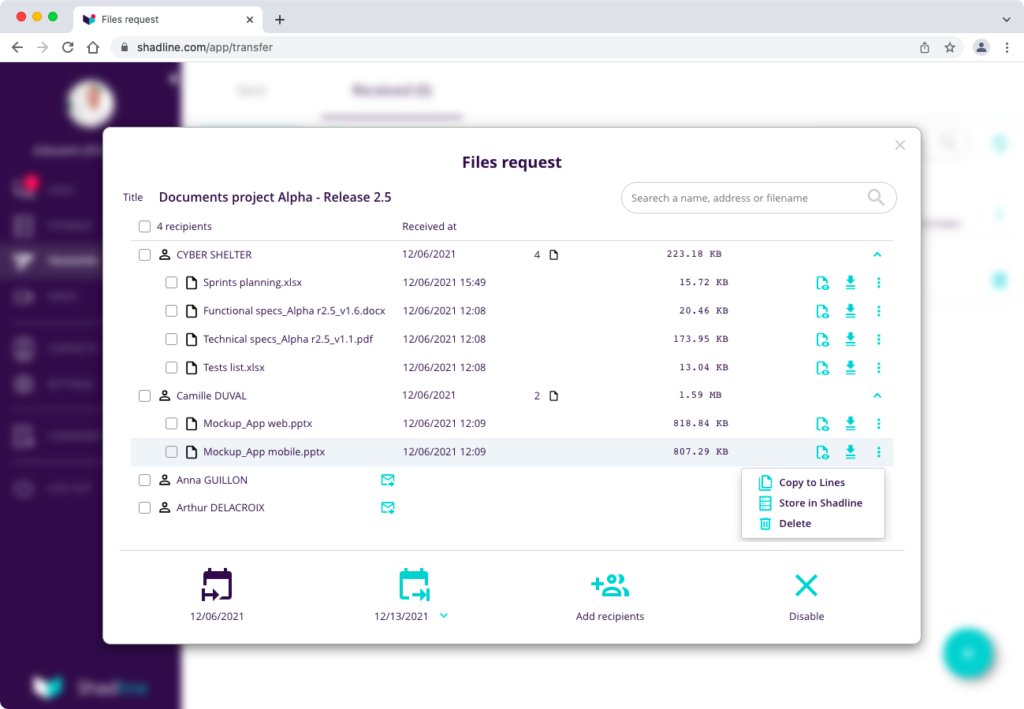Open the dropdown arrow next to 12/13/2021
This screenshot has height=709, width=1024.
443,616
